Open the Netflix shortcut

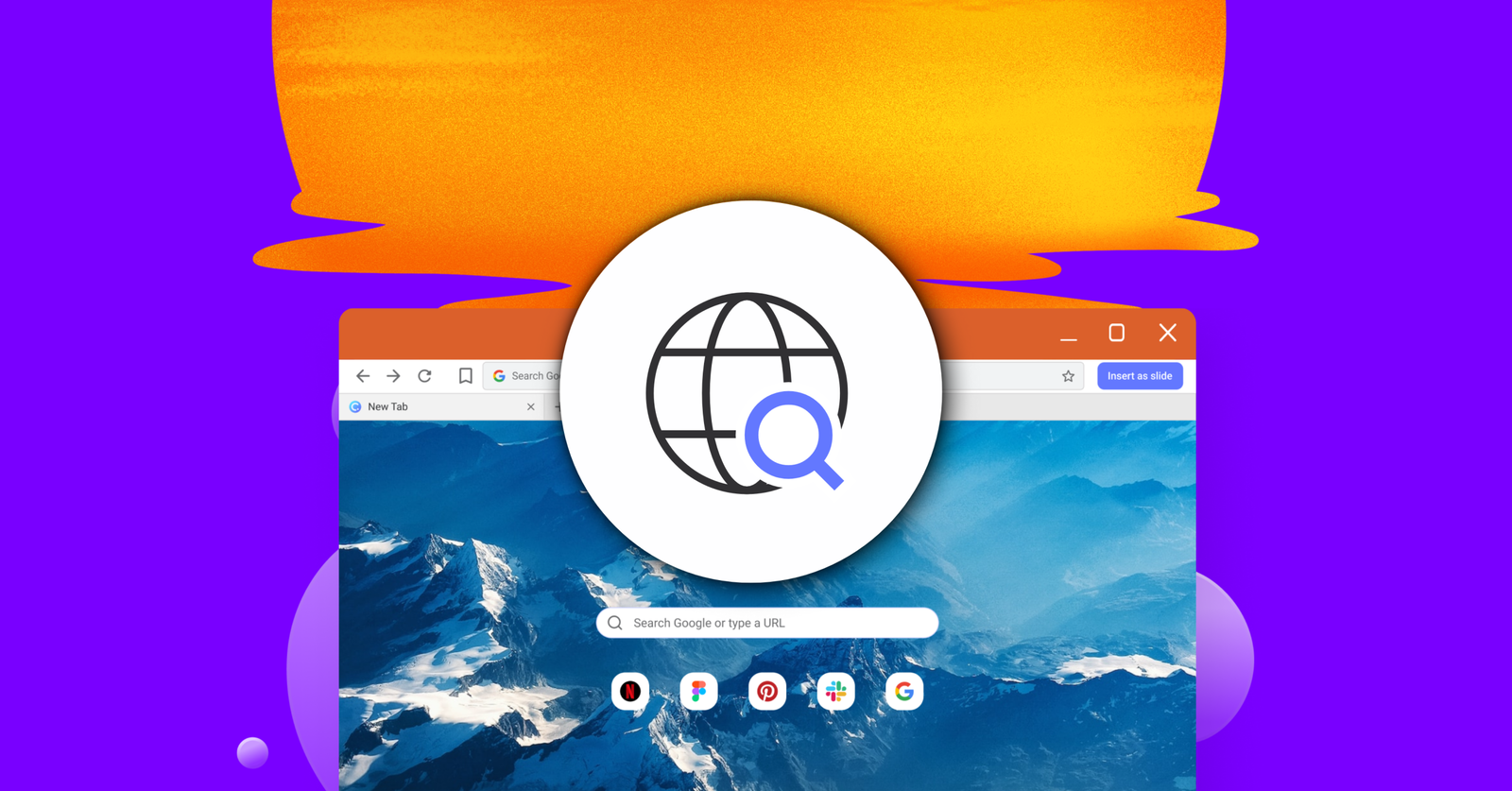coord(630,692)
